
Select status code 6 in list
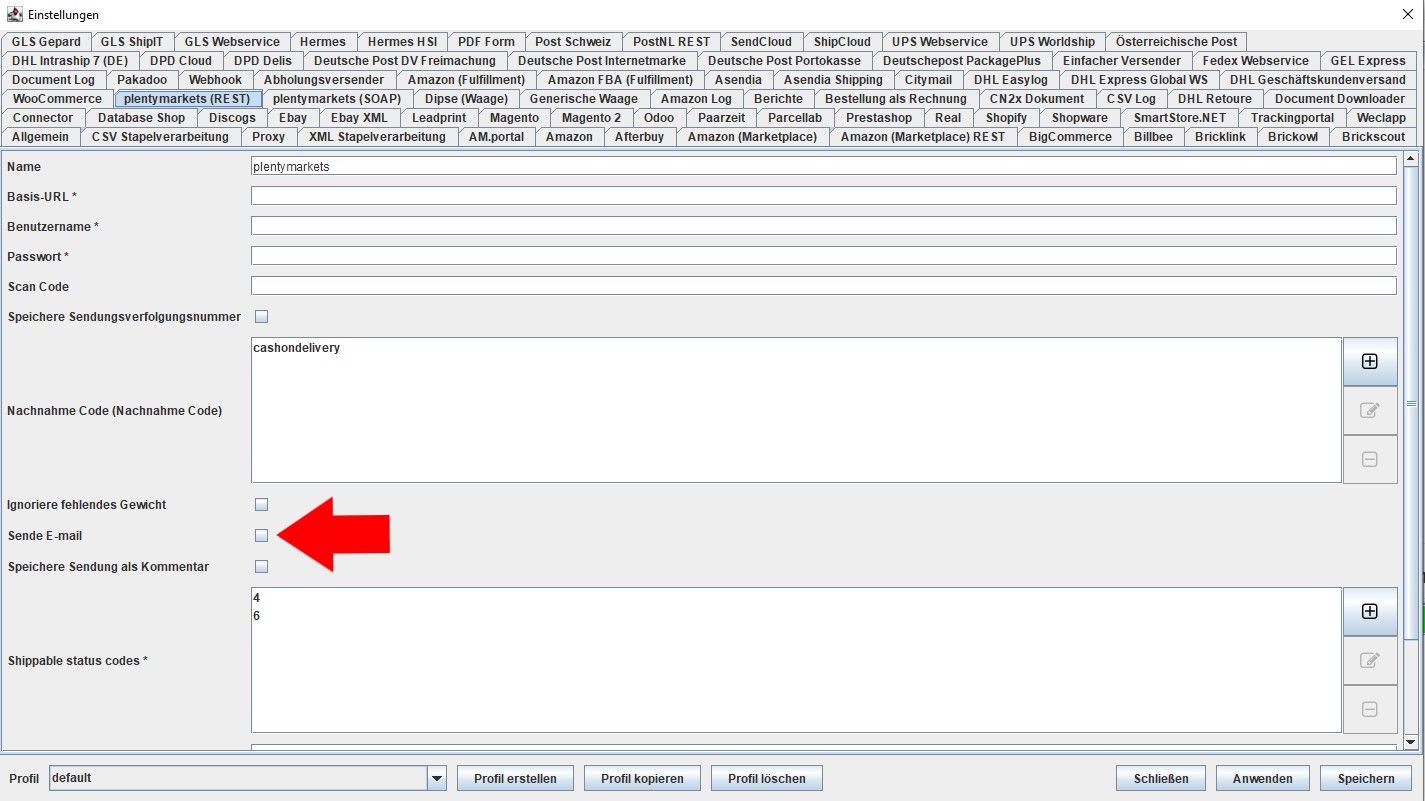[x=257, y=616]
